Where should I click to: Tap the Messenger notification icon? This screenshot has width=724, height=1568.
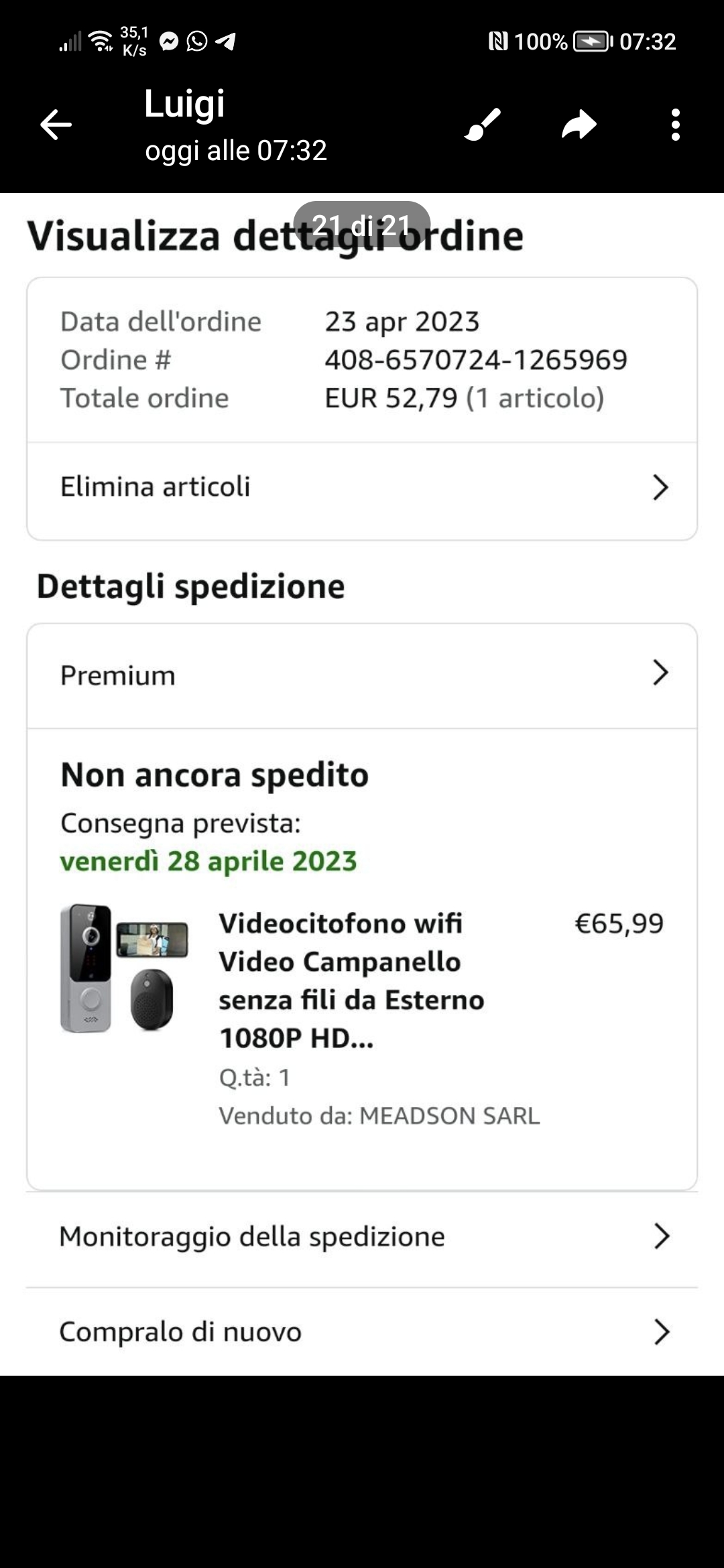click(x=169, y=42)
